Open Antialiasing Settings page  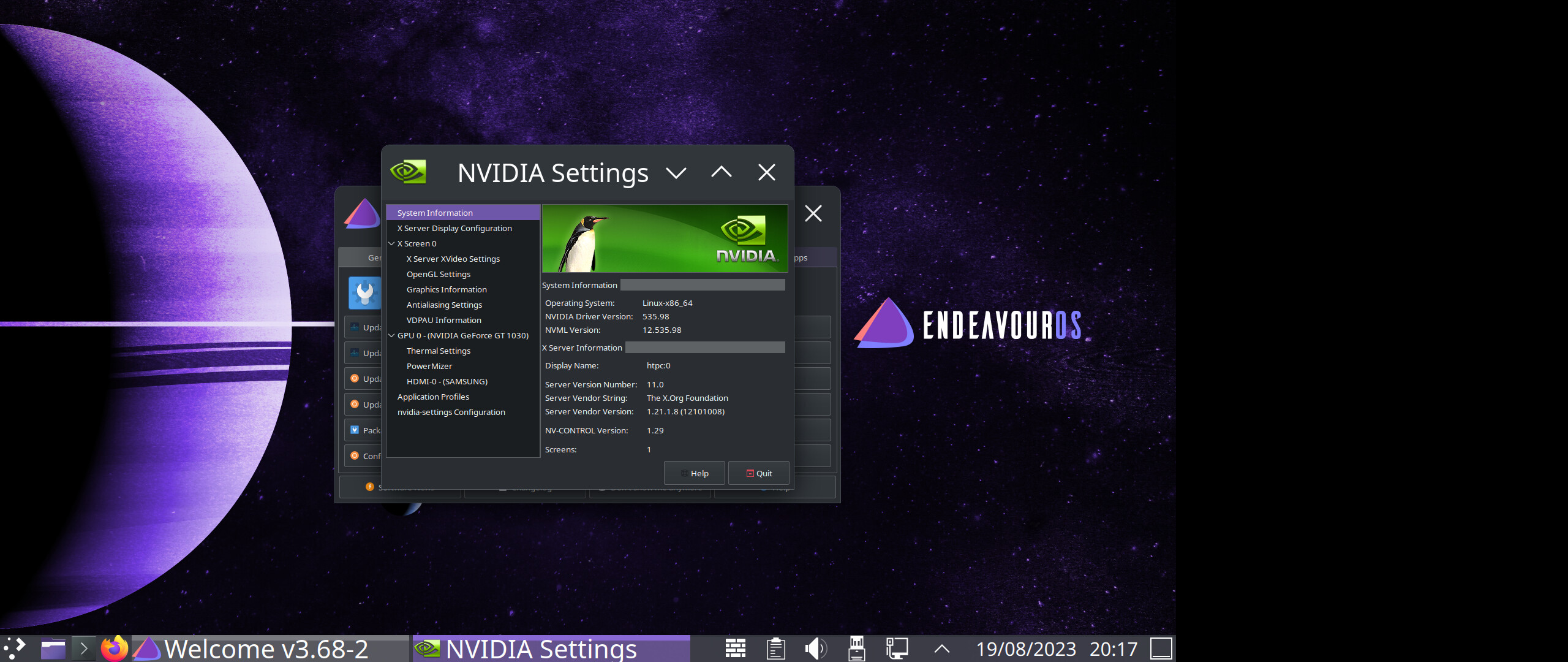click(444, 305)
